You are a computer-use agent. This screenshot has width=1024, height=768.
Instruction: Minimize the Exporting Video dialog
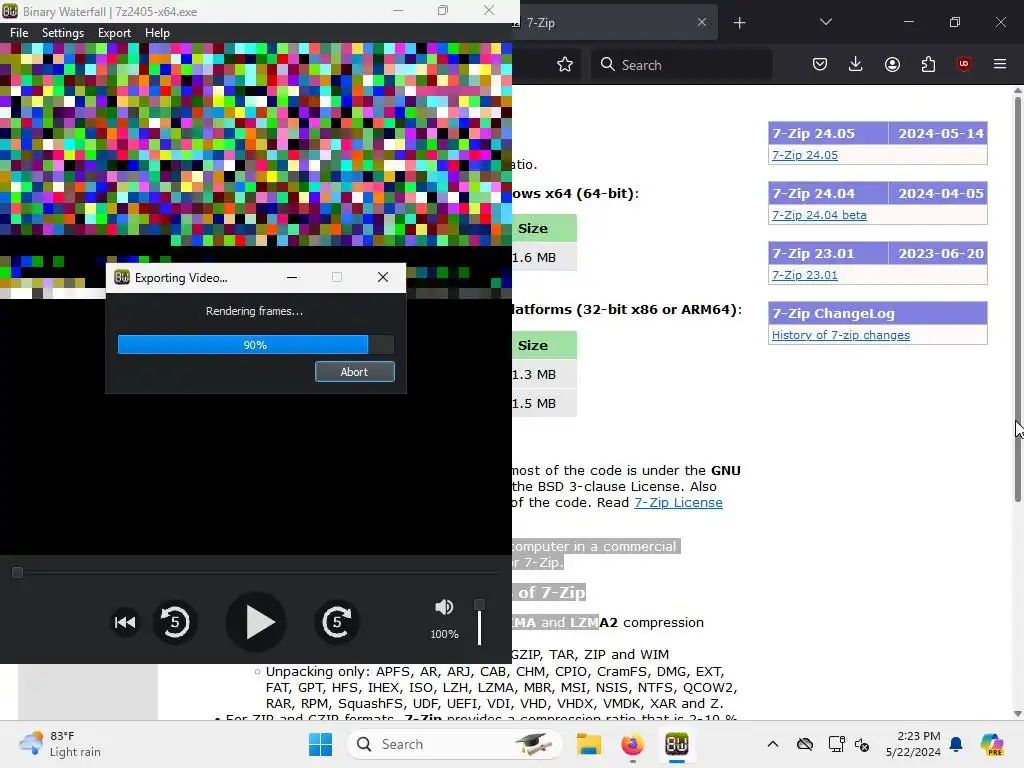(292, 278)
